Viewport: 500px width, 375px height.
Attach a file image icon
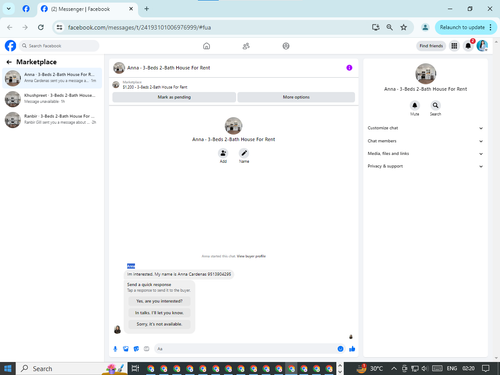point(126,349)
